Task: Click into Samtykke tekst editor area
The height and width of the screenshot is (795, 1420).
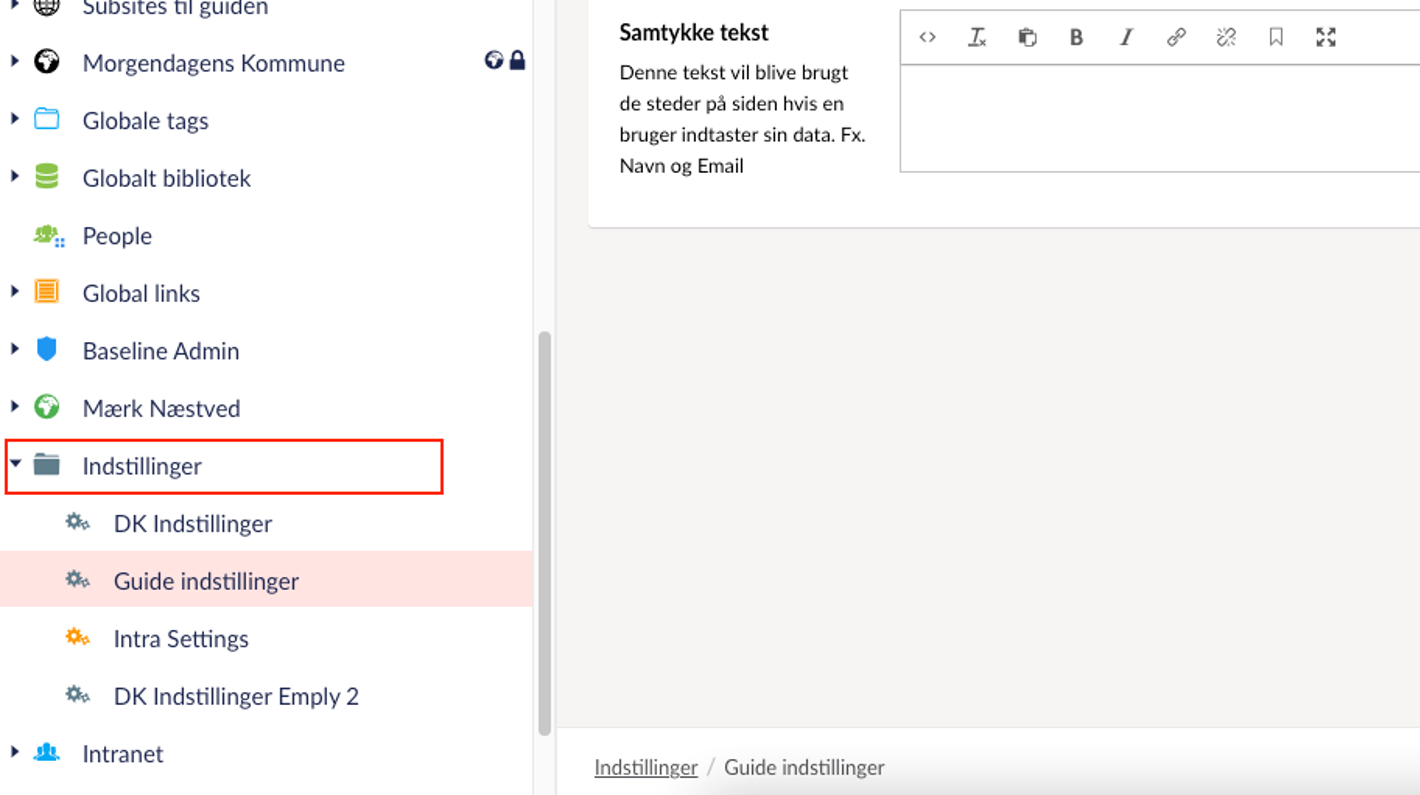Action: point(1158,118)
